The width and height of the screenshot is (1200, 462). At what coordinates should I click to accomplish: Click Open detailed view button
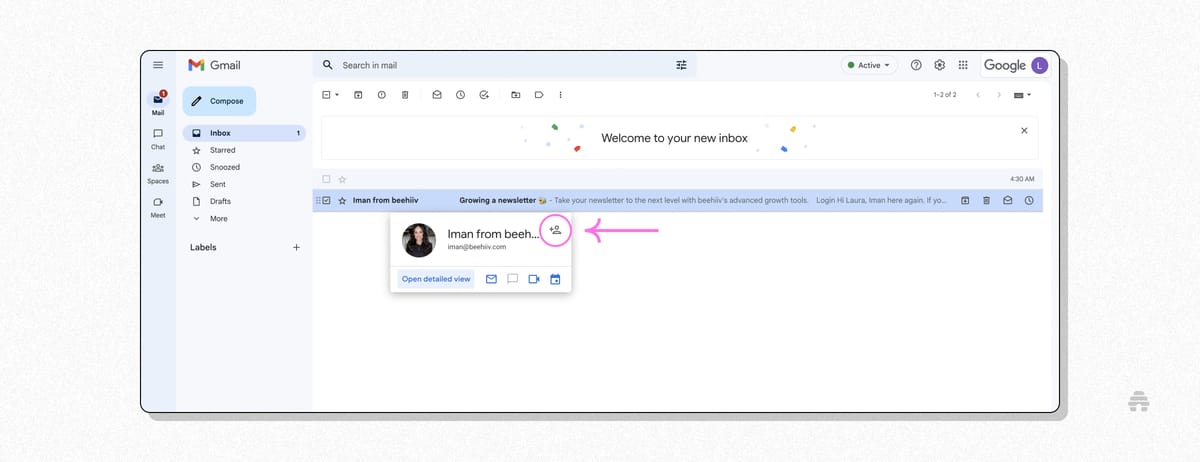435,279
